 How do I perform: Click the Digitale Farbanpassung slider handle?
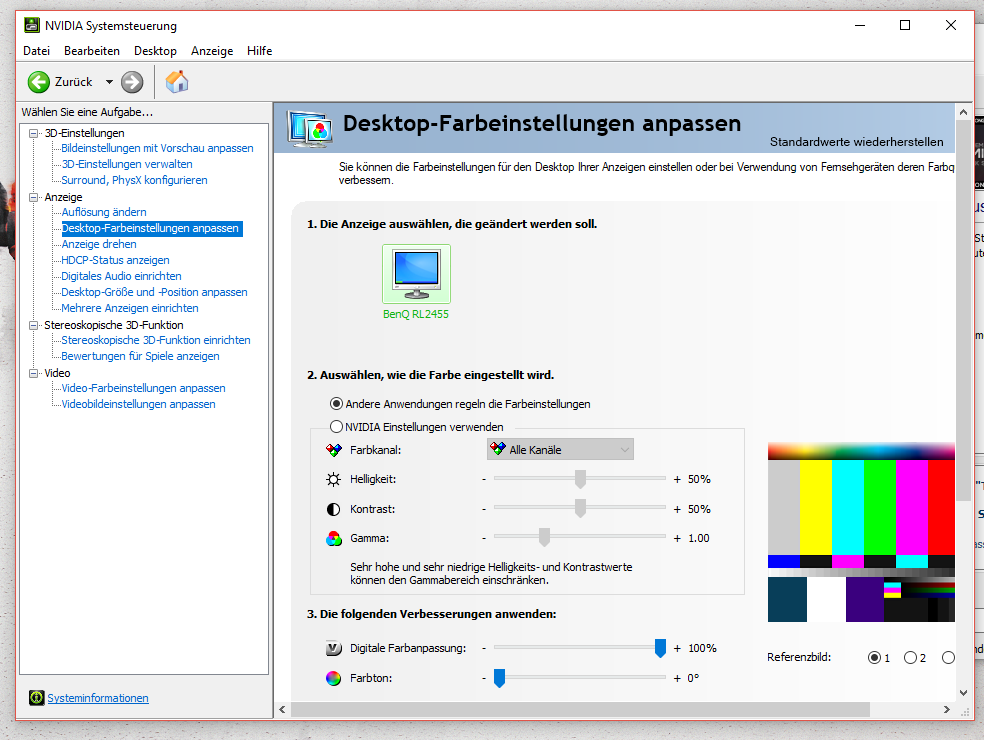point(660,648)
